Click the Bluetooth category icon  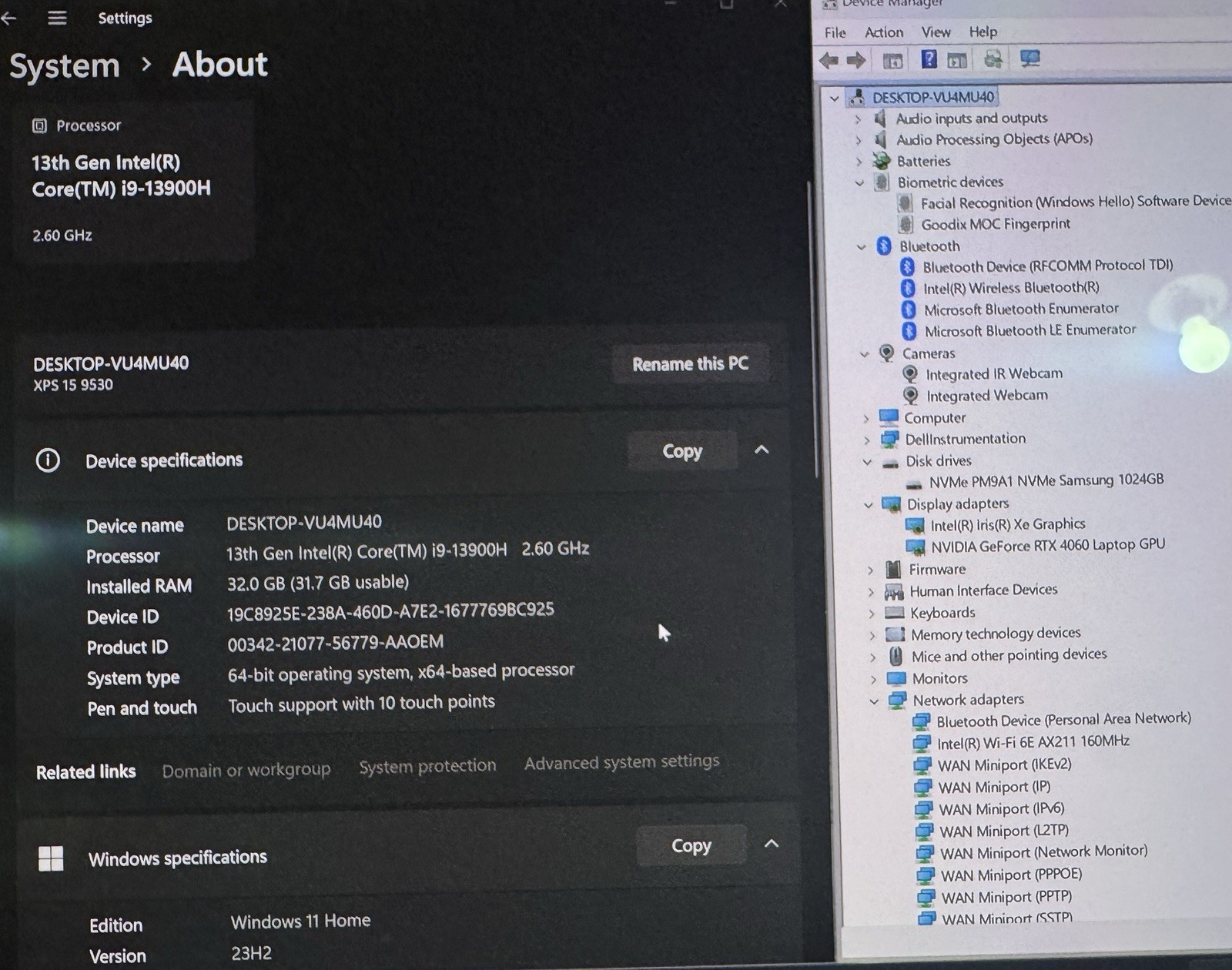(x=884, y=246)
